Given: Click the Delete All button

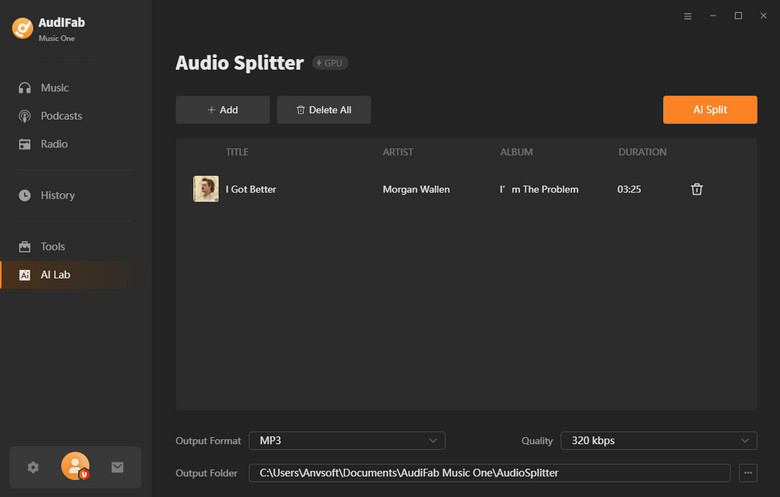Looking at the screenshot, I should (324, 110).
